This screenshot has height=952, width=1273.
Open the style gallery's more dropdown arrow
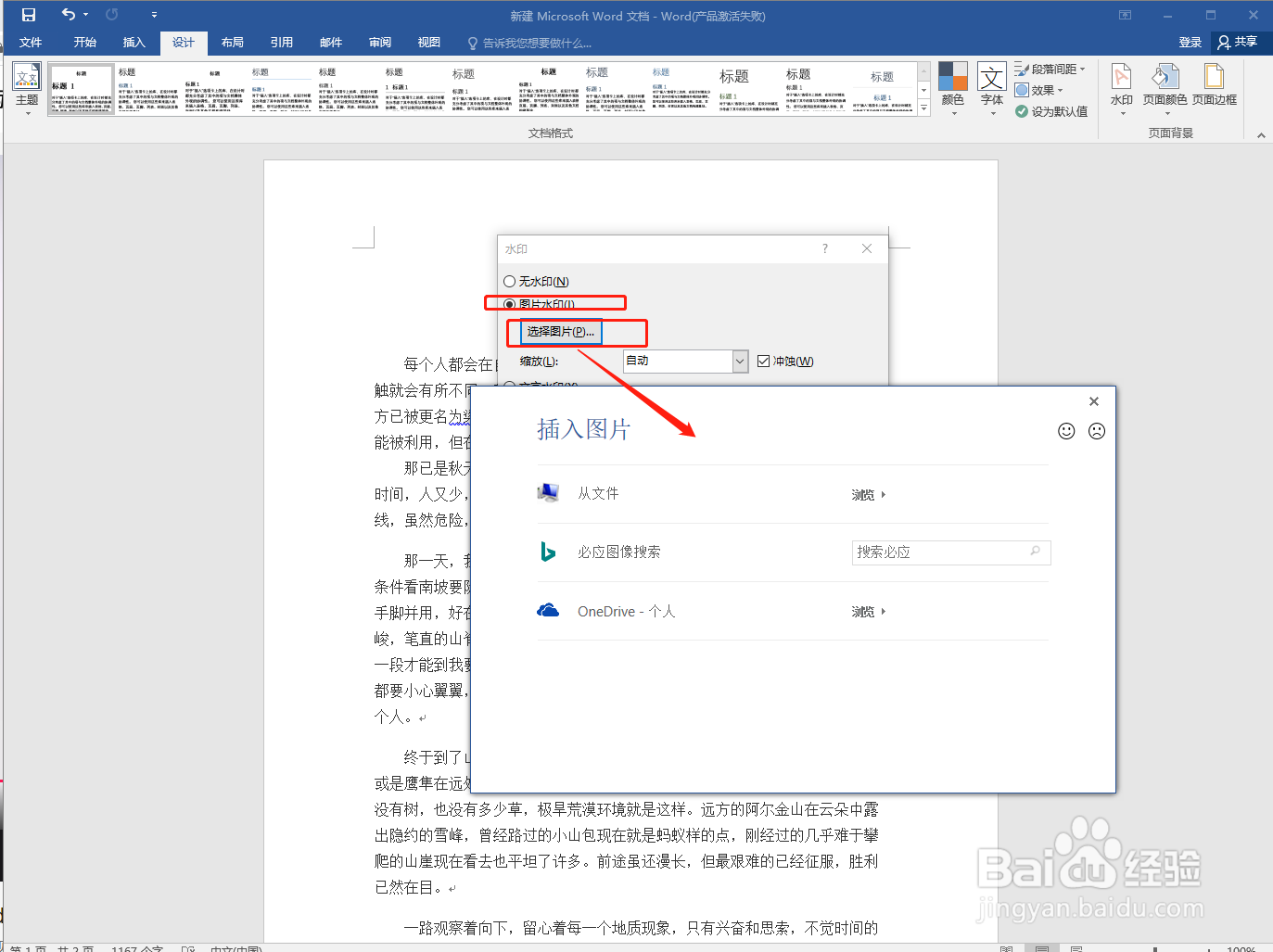point(922,107)
